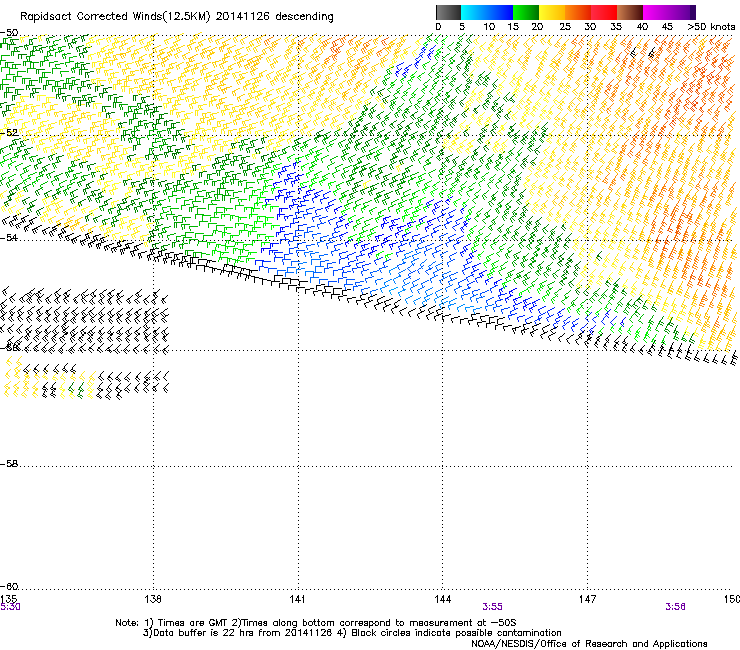Screen dimensions: 740x650
Task: Click the cyan 5-10 knots legend color
Action: [474, 12]
